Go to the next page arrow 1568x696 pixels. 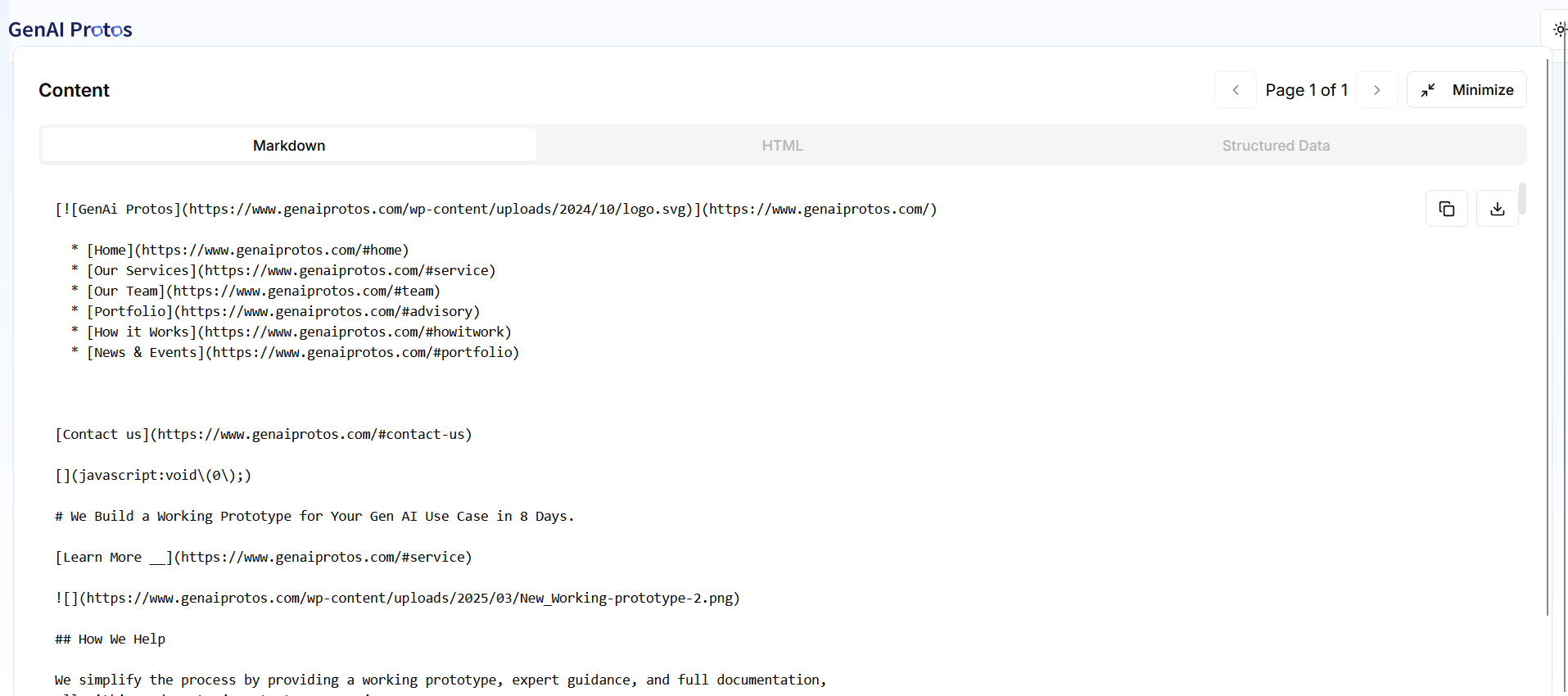(1376, 90)
